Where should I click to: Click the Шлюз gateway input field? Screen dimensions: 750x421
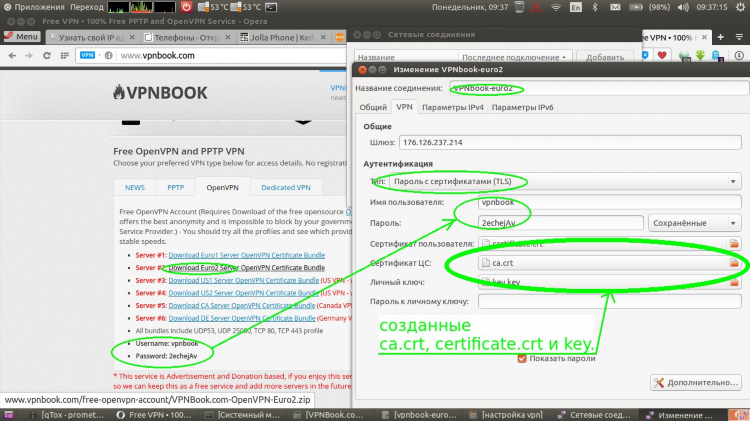pyautogui.click(x=570, y=142)
